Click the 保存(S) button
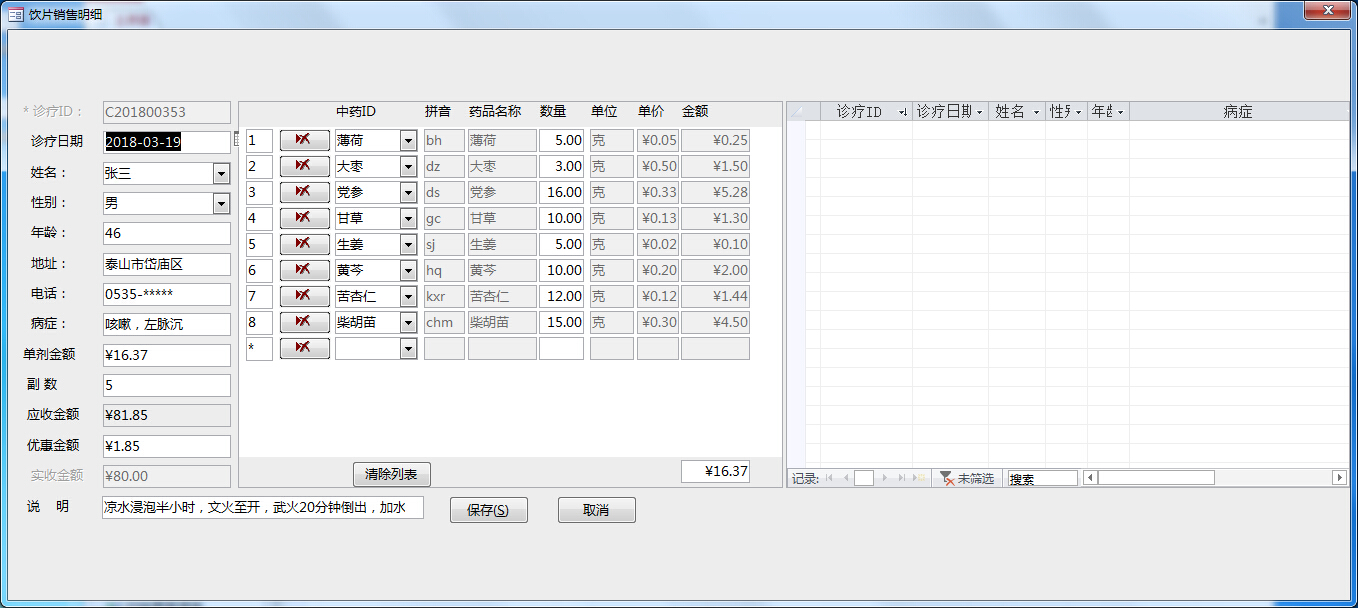 pyautogui.click(x=489, y=510)
